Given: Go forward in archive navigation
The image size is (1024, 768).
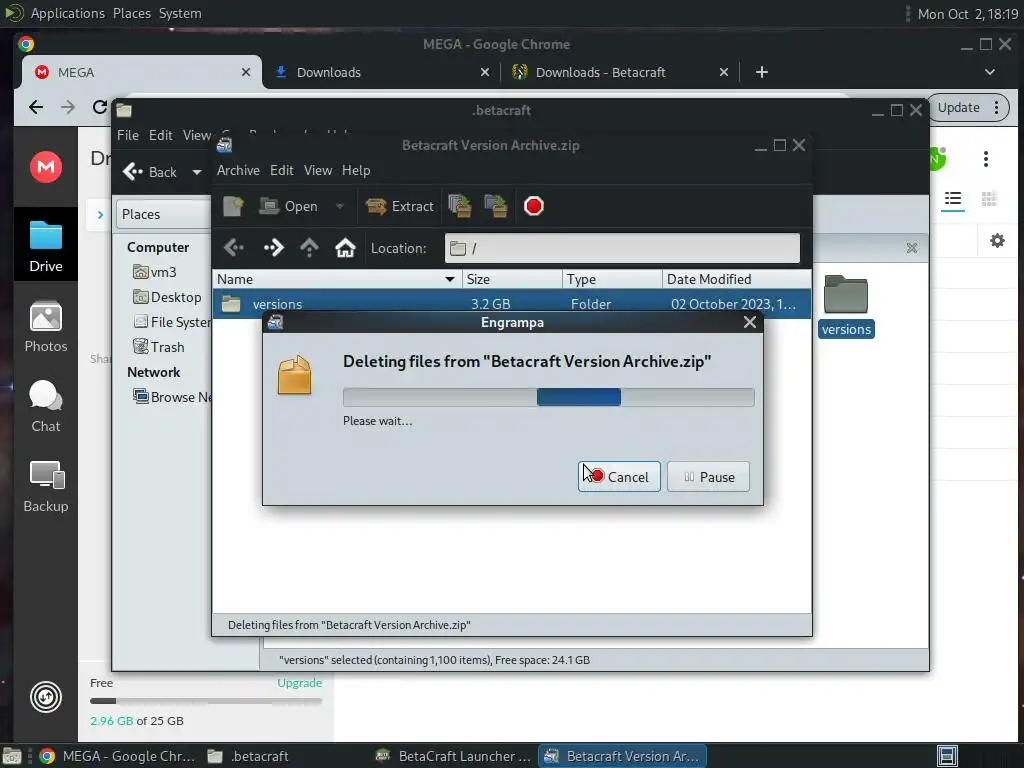Looking at the screenshot, I should click(274, 248).
